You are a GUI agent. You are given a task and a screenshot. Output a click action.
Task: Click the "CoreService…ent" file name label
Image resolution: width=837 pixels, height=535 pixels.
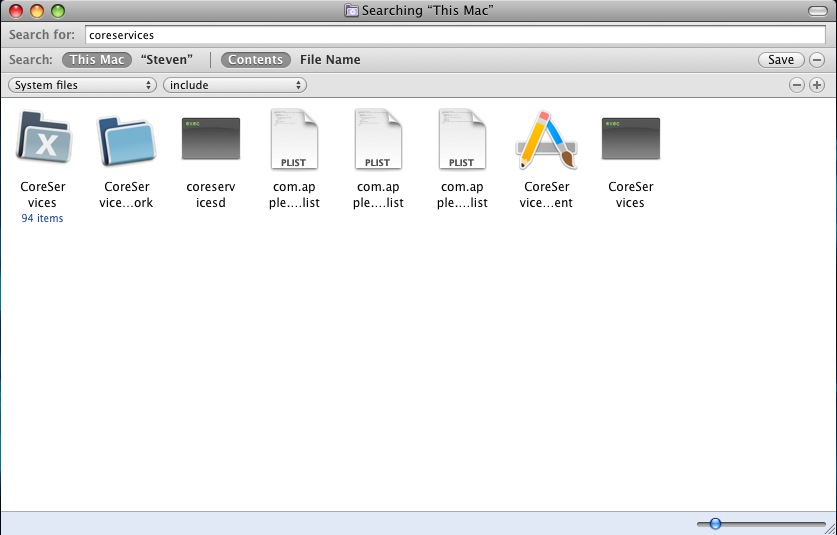(x=546, y=194)
